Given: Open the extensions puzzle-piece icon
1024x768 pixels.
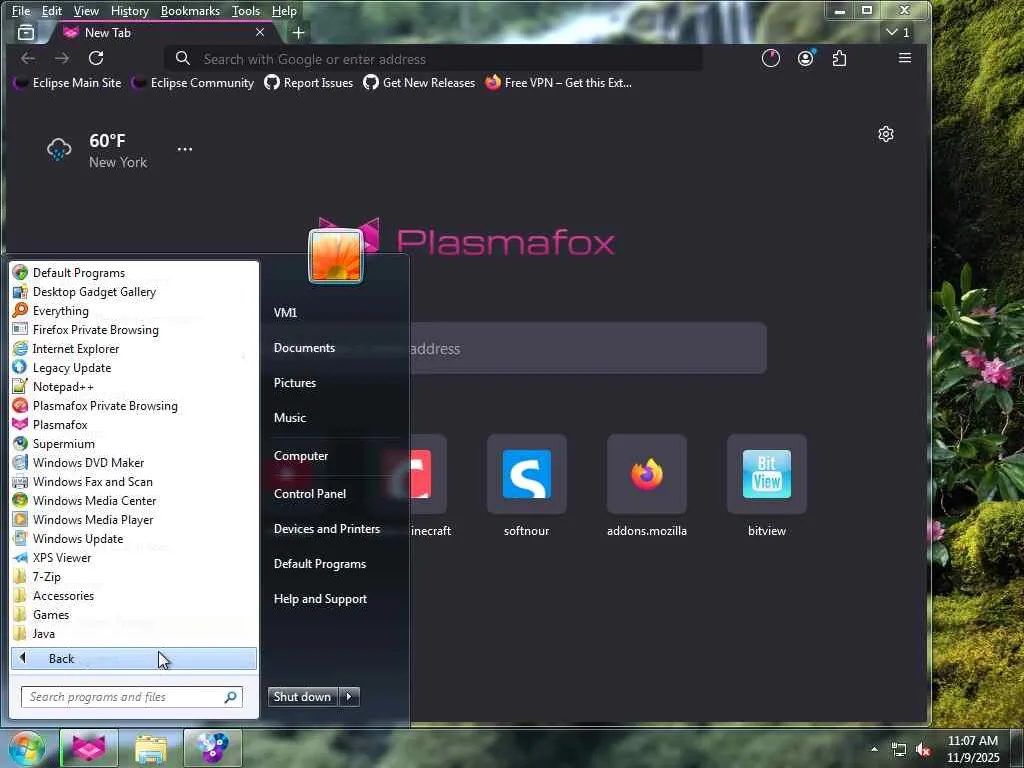Looking at the screenshot, I should [x=839, y=58].
